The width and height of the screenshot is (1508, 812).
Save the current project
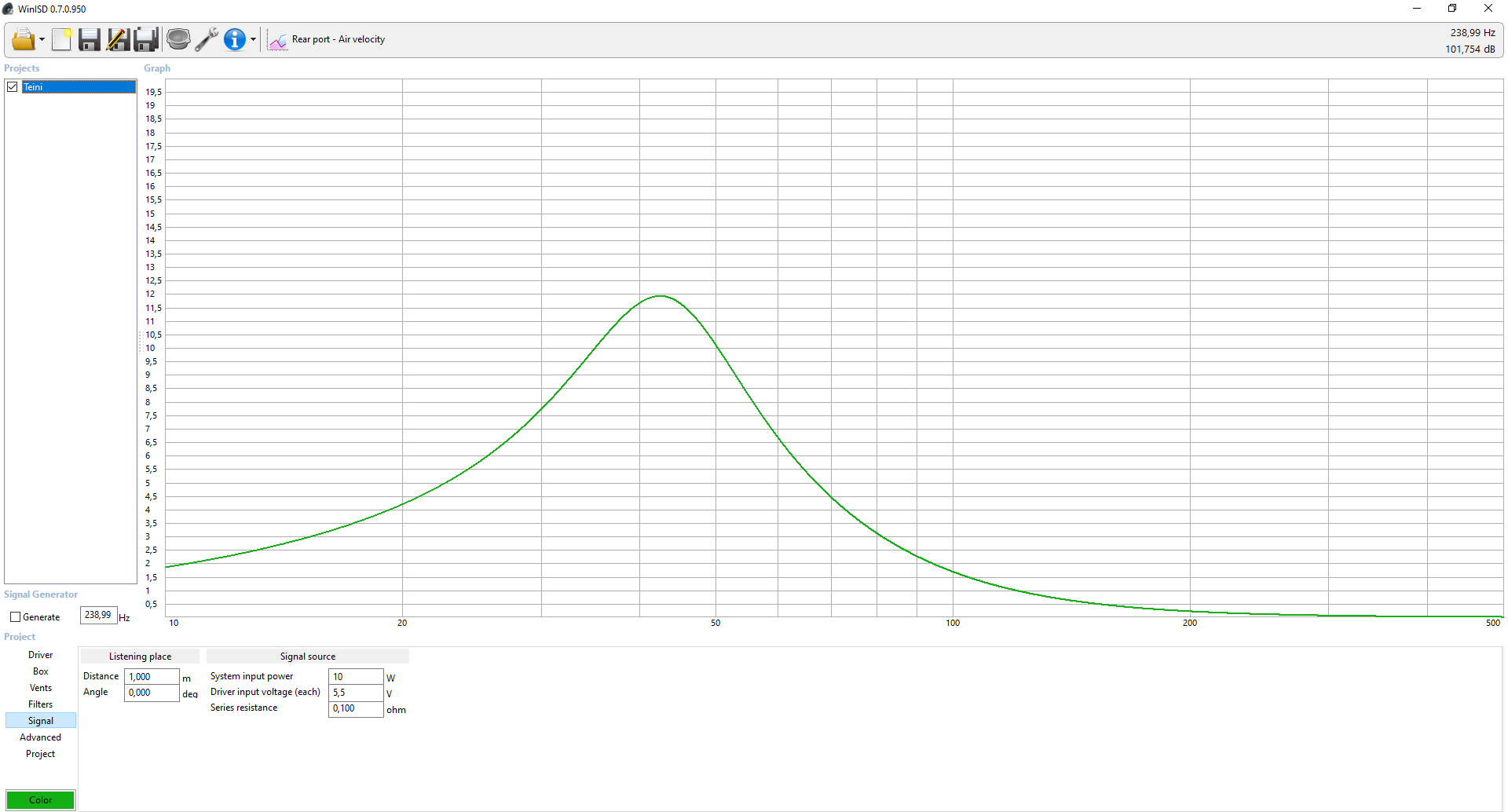pyautogui.click(x=89, y=39)
